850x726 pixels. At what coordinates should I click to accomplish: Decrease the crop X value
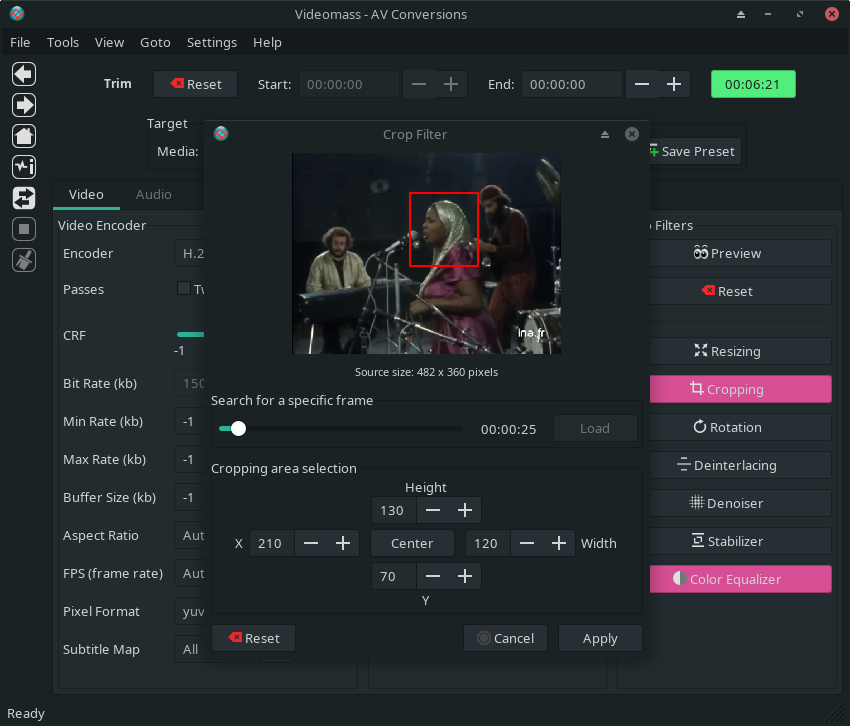[311, 543]
